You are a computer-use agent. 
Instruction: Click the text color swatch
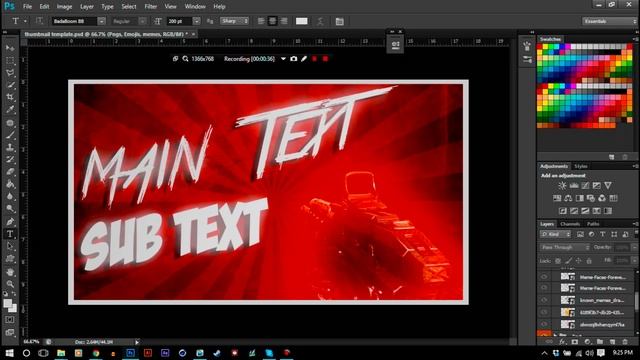click(x=302, y=21)
